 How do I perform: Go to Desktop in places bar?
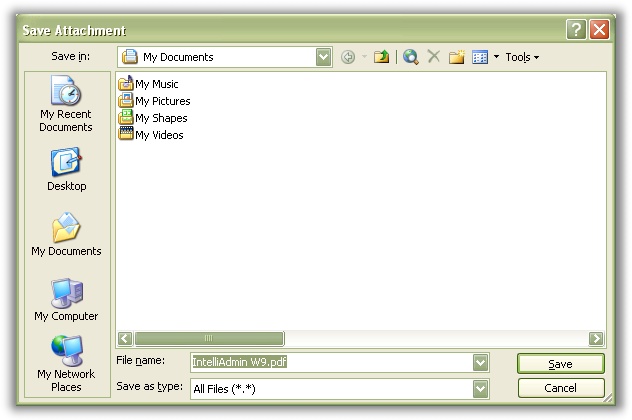pyautogui.click(x=67, y=169)
